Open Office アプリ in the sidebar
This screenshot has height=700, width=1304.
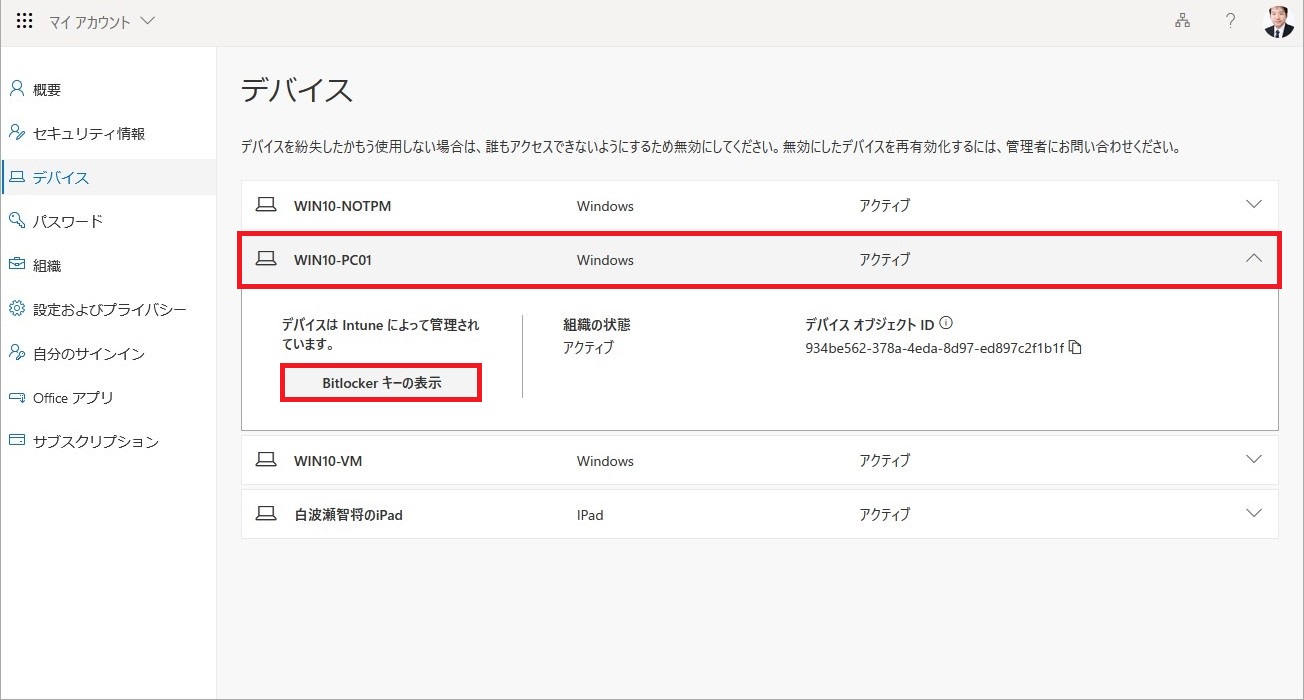108,397
